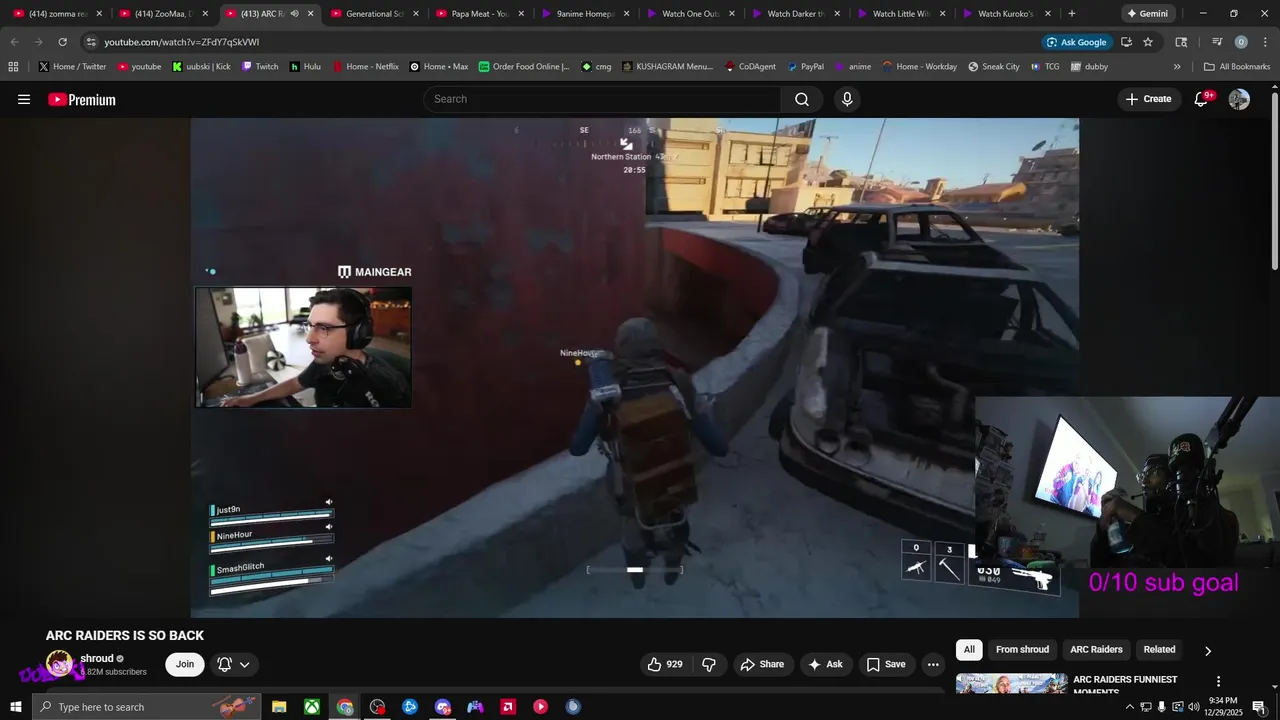The height and width of the screenshot is (720, 1280).
Task: Open Ask for this video
Action: [x=826, y=664]
